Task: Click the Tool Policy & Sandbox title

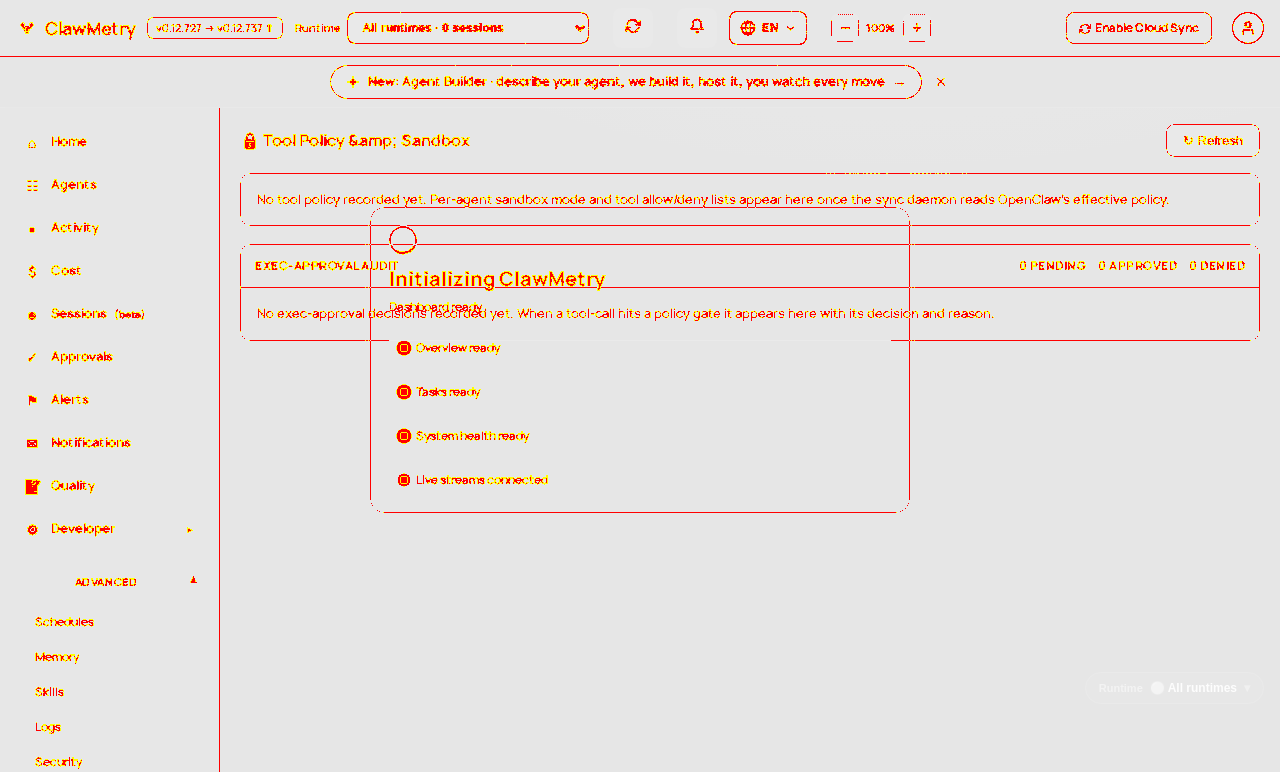Action: 366,141
